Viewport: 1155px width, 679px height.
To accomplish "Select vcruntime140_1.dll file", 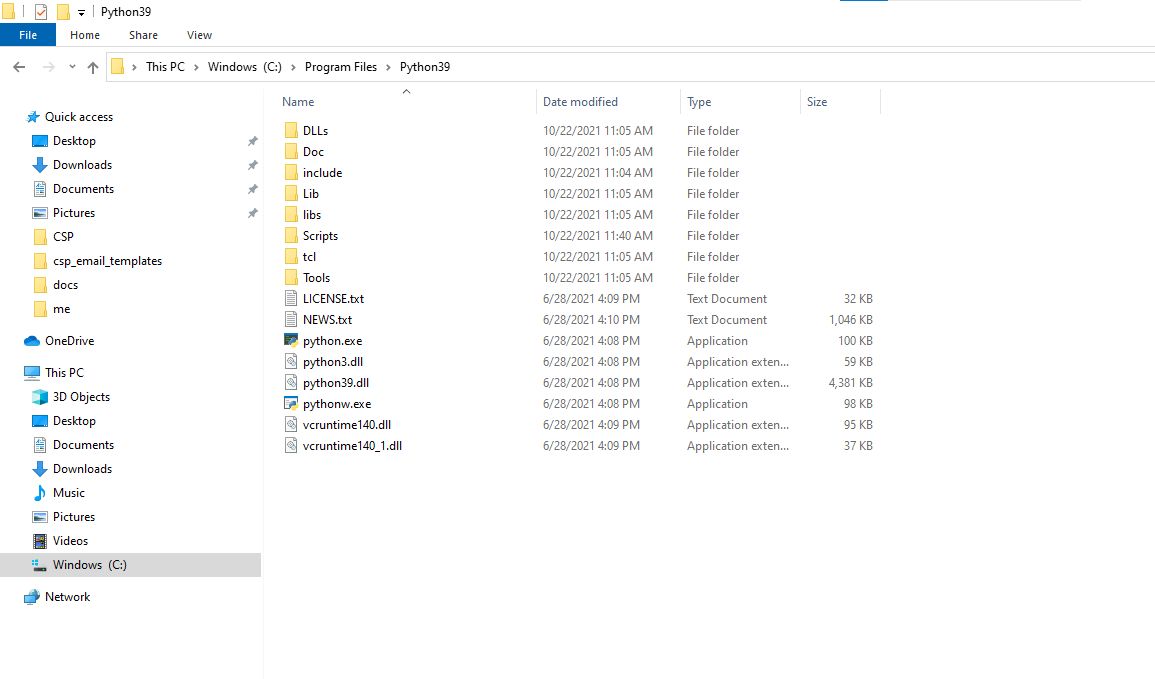I will pos(352,446).
